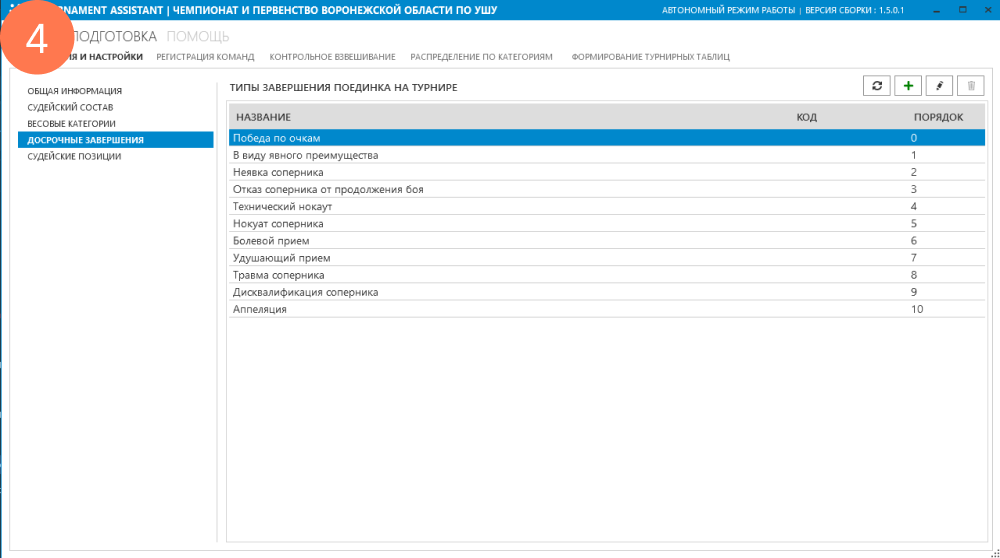The image size is (1000, 558).
Task: Close the Tournament Assistant window
Action: click(x=988, y=10)
